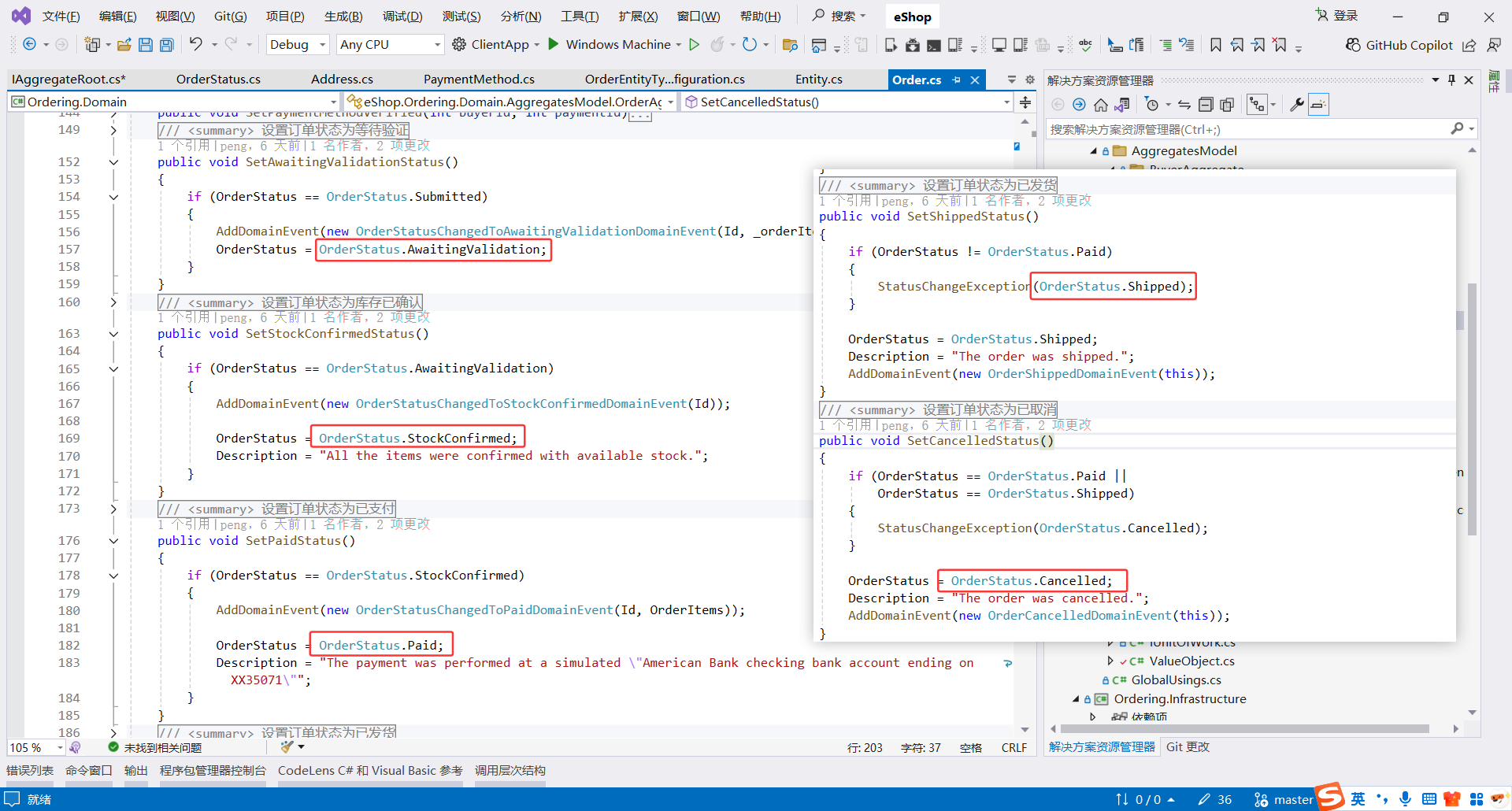Viewport: 1512px width, 811px height.
Task: Click Solution Explorer properties wrench icon
Action: 1296,105
